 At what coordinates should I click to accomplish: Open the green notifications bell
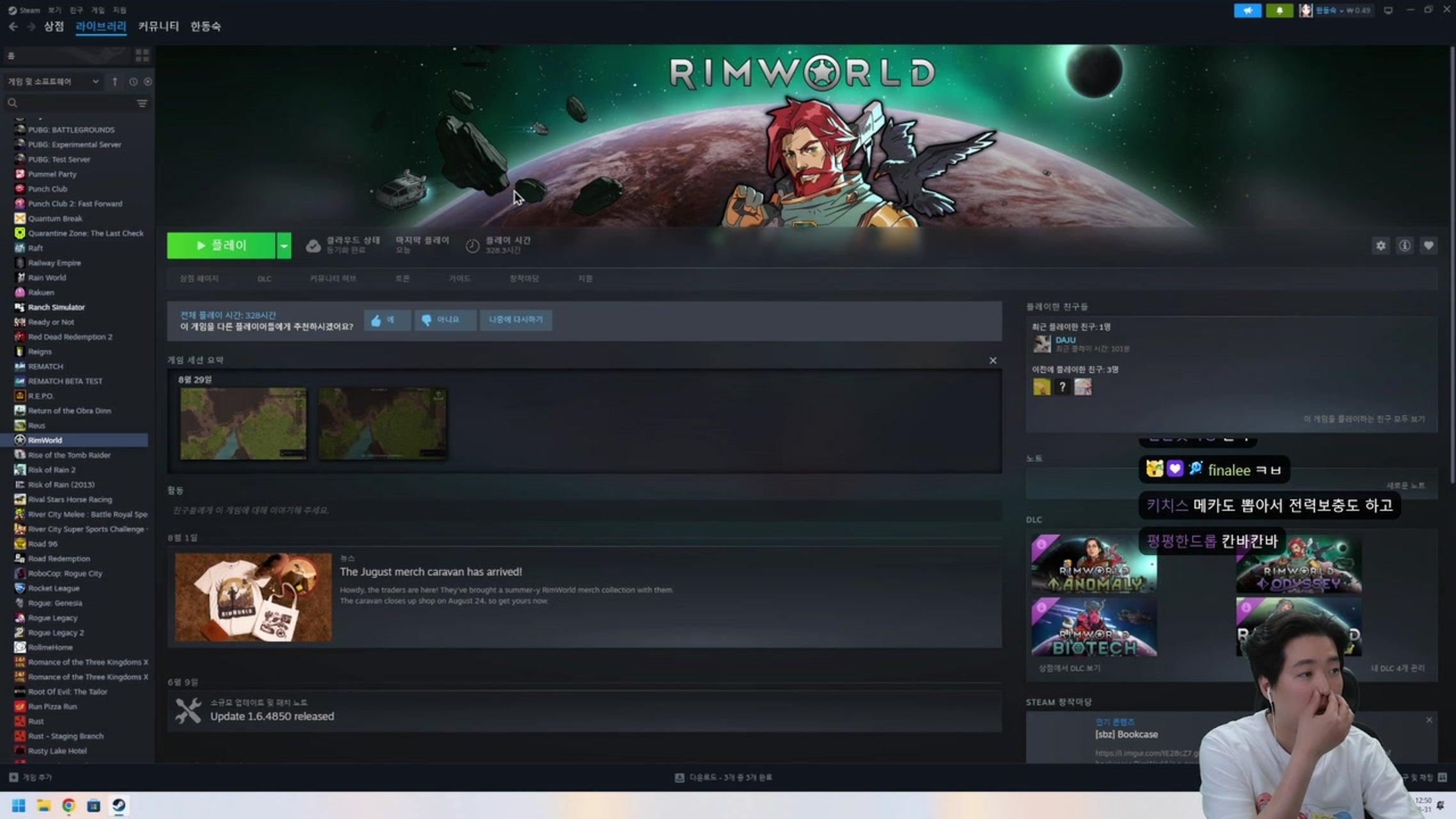click(x=1279, y=10)
